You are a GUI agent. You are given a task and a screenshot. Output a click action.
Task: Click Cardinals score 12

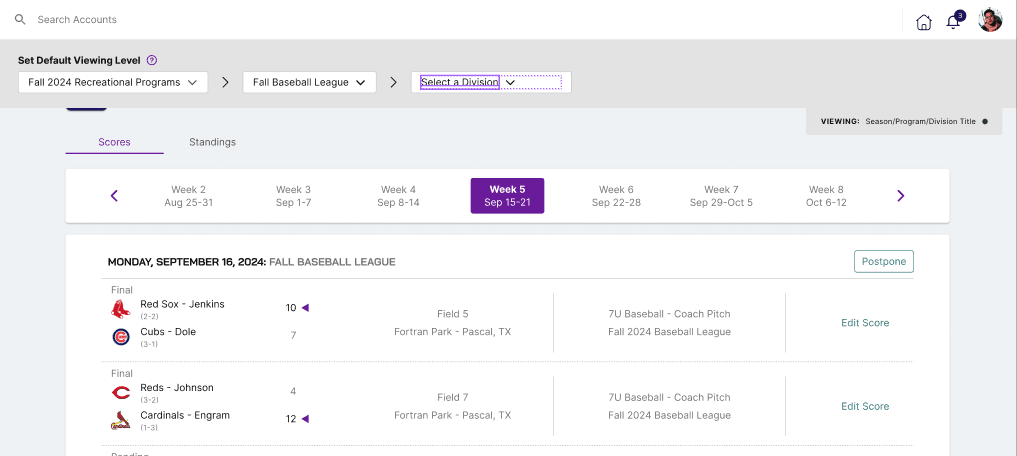pos(291,419)
